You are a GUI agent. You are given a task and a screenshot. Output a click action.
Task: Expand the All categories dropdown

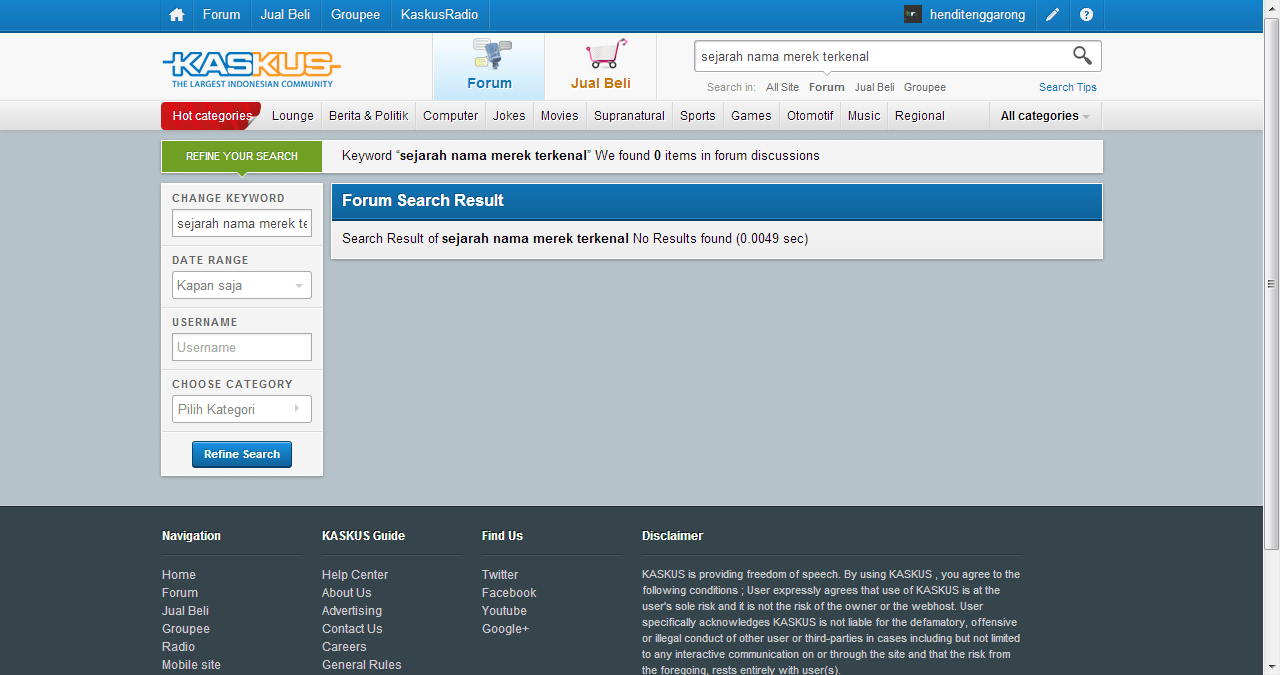click(x=1045, y=116)
